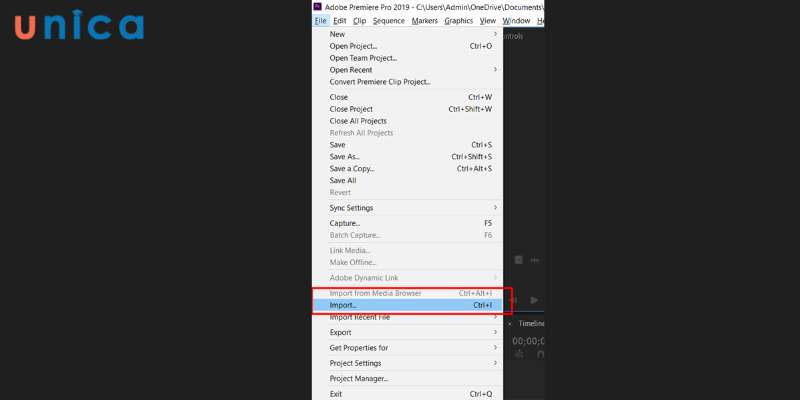
Task: Click the Batch Capture... entry
Action: click(407, 235)
